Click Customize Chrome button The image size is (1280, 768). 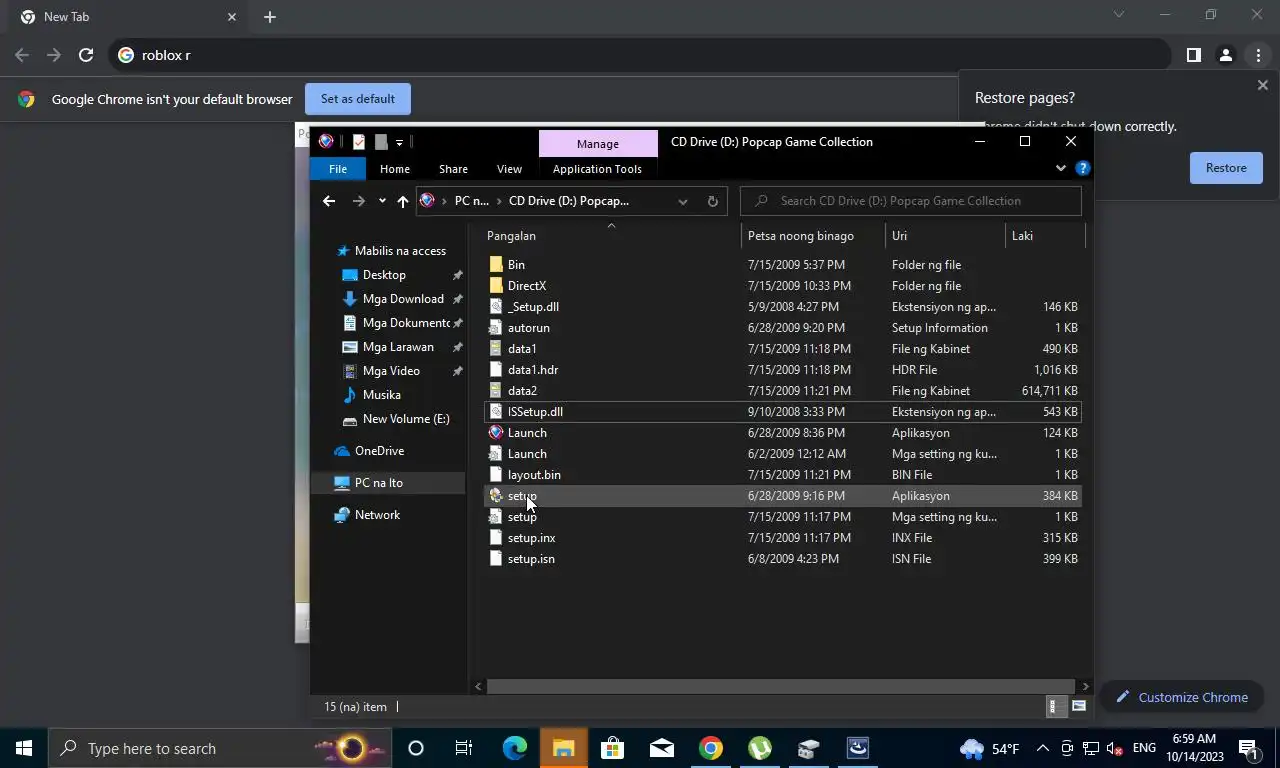click(1181, 697)
